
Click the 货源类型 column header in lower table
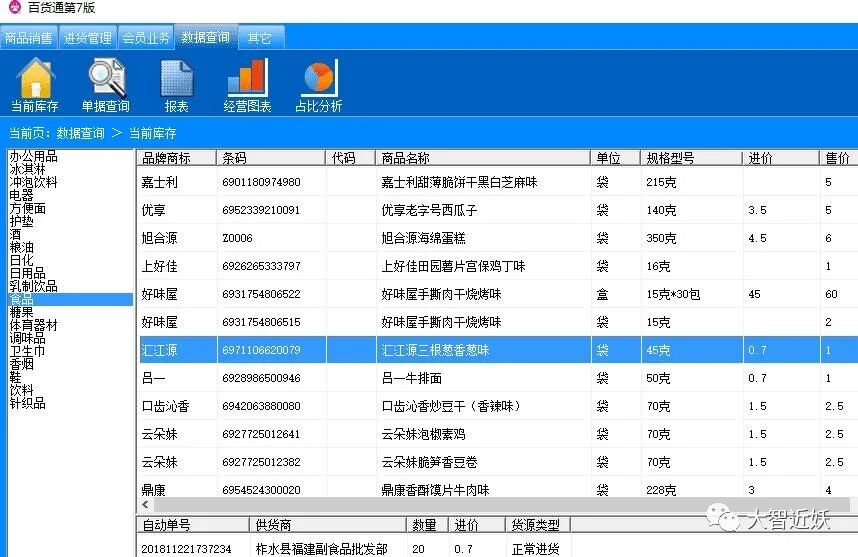[x=537, y=525]
